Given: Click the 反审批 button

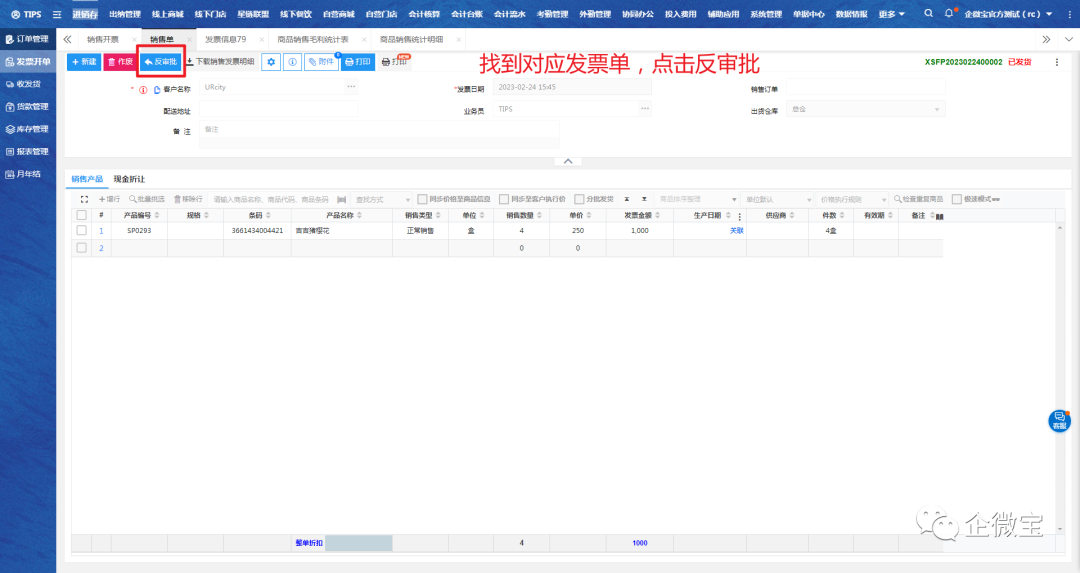Looking at the screenshot, I should pos(160,62).
